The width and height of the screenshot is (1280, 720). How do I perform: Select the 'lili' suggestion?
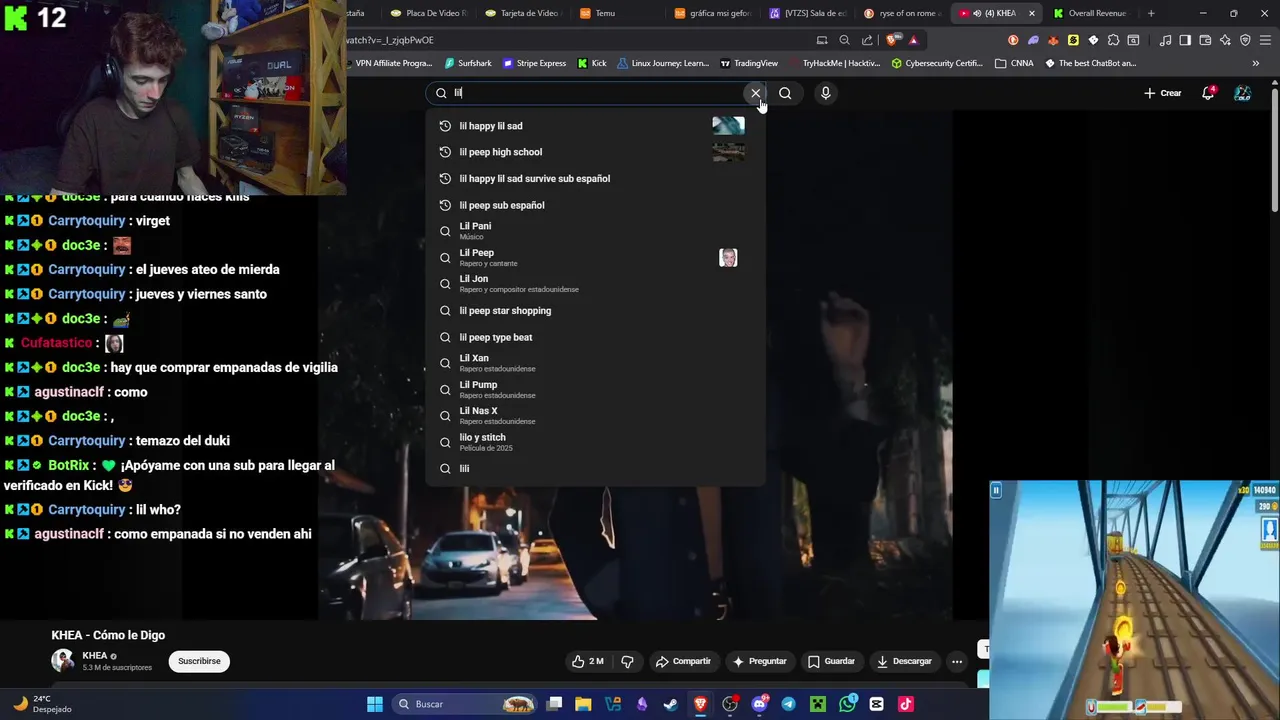595,469
